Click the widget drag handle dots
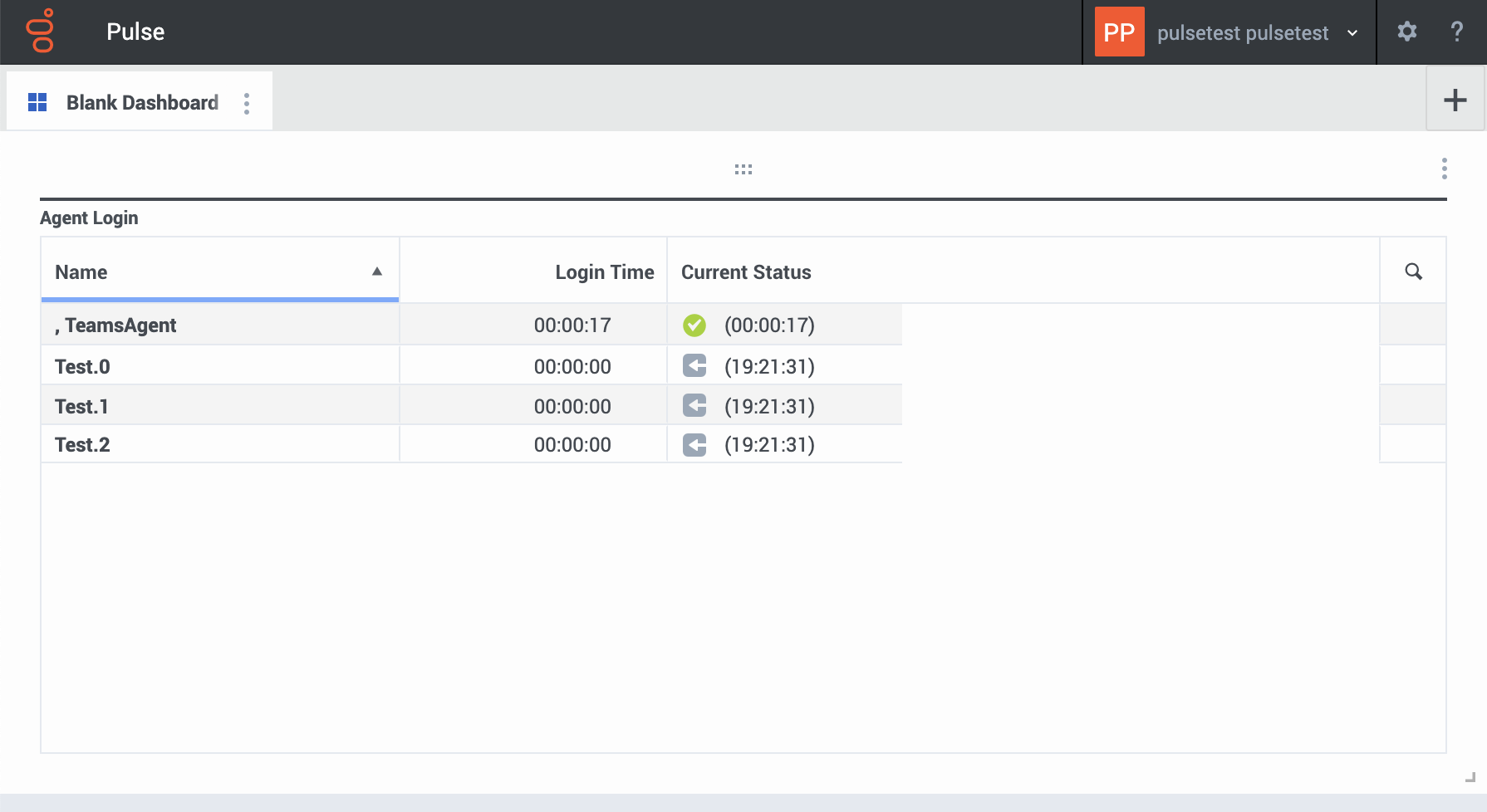 (x=743, y=169)
